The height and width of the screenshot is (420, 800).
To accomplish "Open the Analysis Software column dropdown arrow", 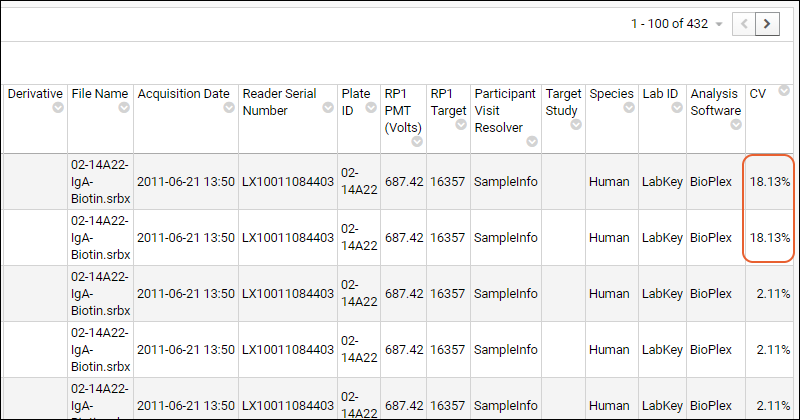I will (736, 125).
